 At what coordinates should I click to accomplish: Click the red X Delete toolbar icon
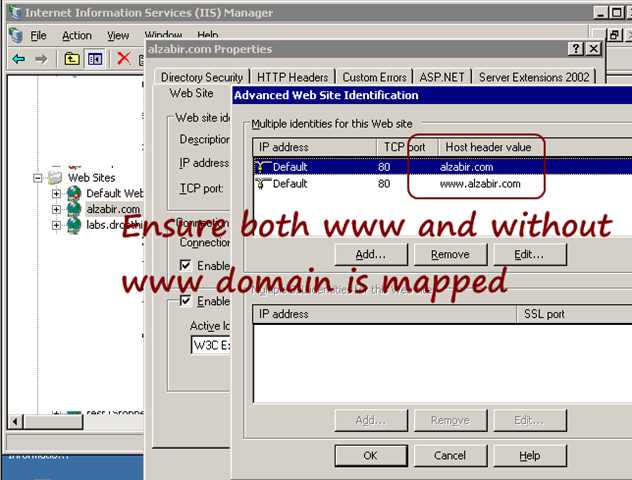coord(124,59)
